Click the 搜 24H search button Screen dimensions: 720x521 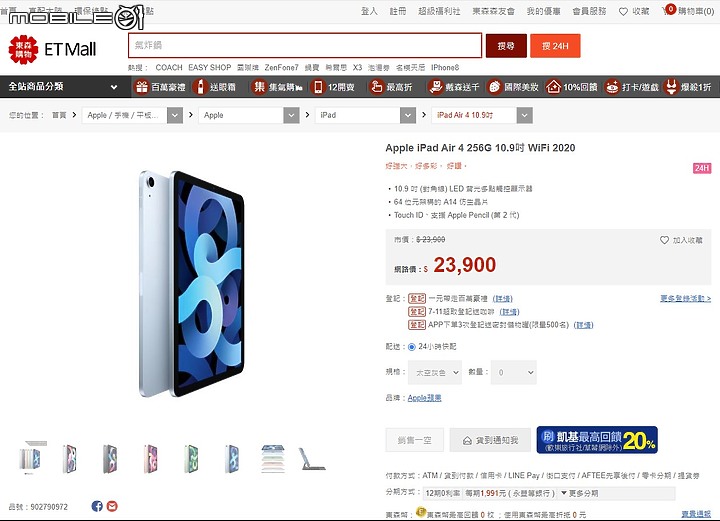click(x=555, y=46)
